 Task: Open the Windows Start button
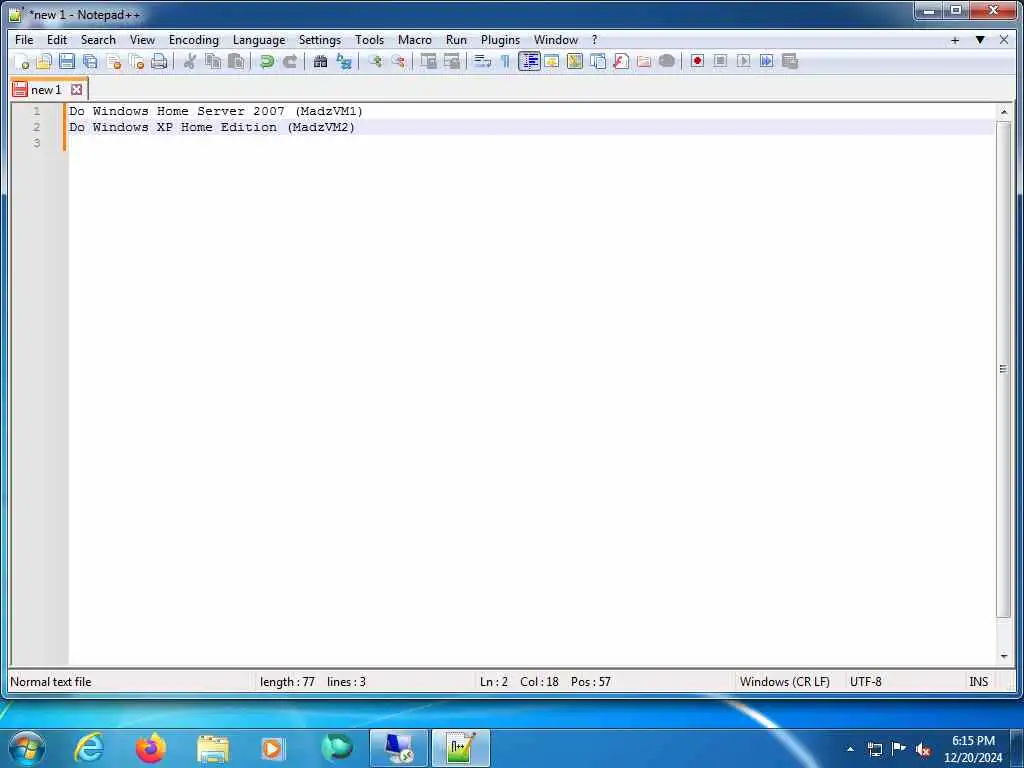coord(27,748)
